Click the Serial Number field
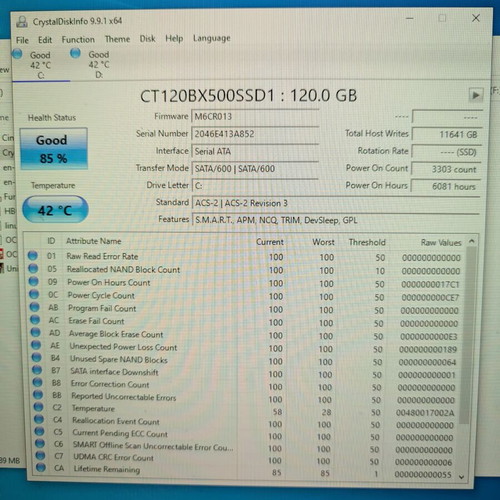Screen dimensions: 500x500 [255, 134]
